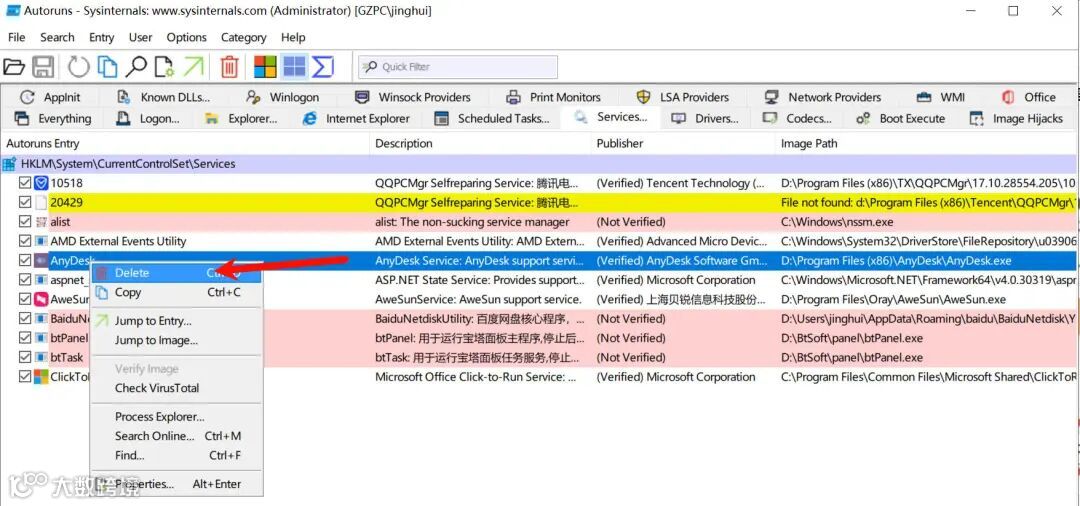Viewport: 1080px width, 506px height.
Task: Uncheck the BaiduNetdisk service checkbox
Action: click(x=25, y=319)
